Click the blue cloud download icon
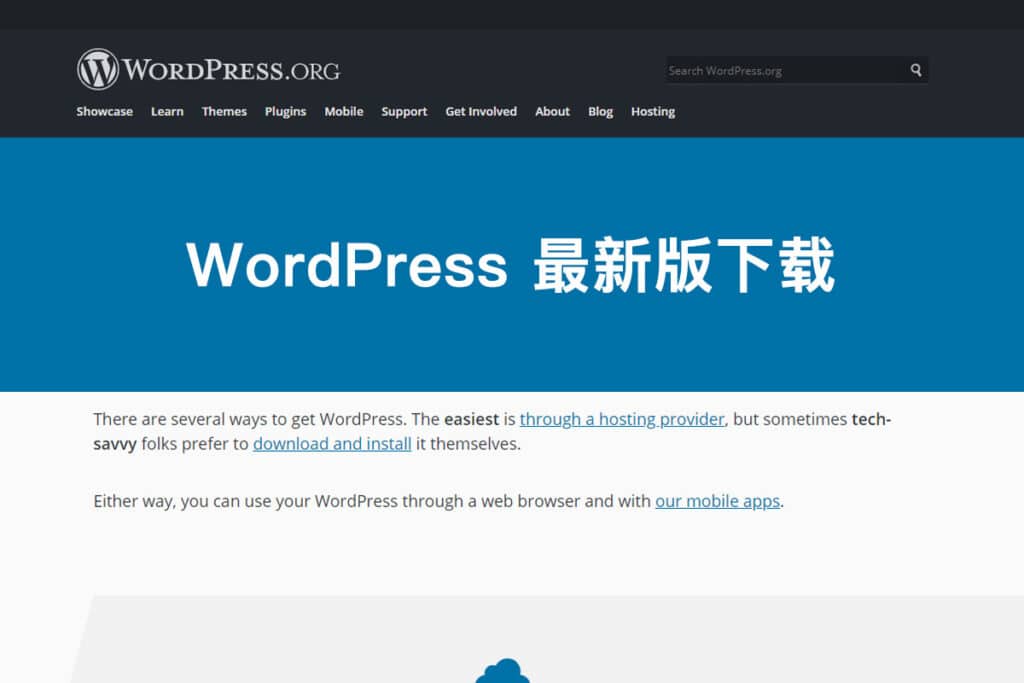The image size is (1024, 683). 502,671
